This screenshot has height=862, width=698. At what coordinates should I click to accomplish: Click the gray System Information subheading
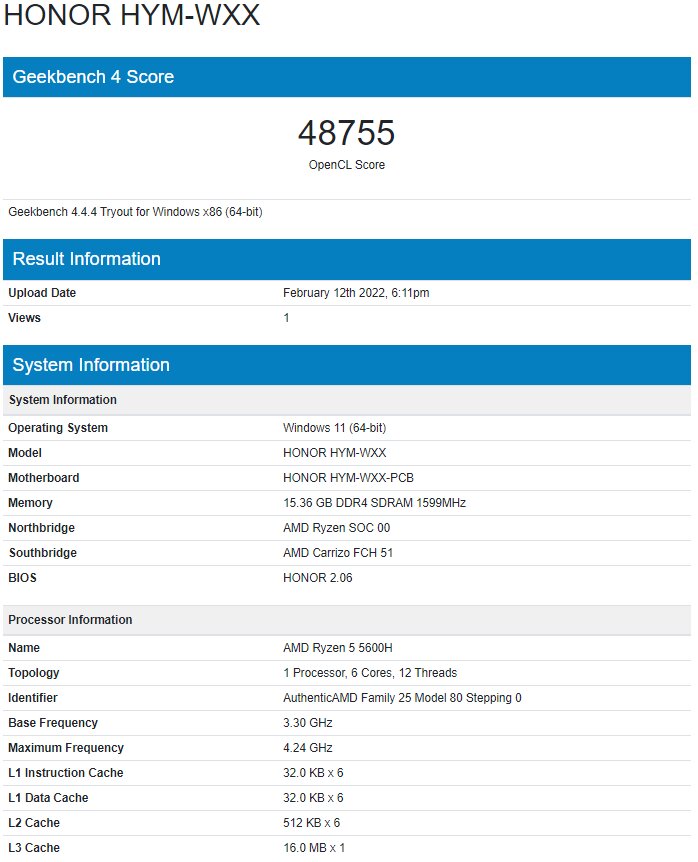coord(347,400)
